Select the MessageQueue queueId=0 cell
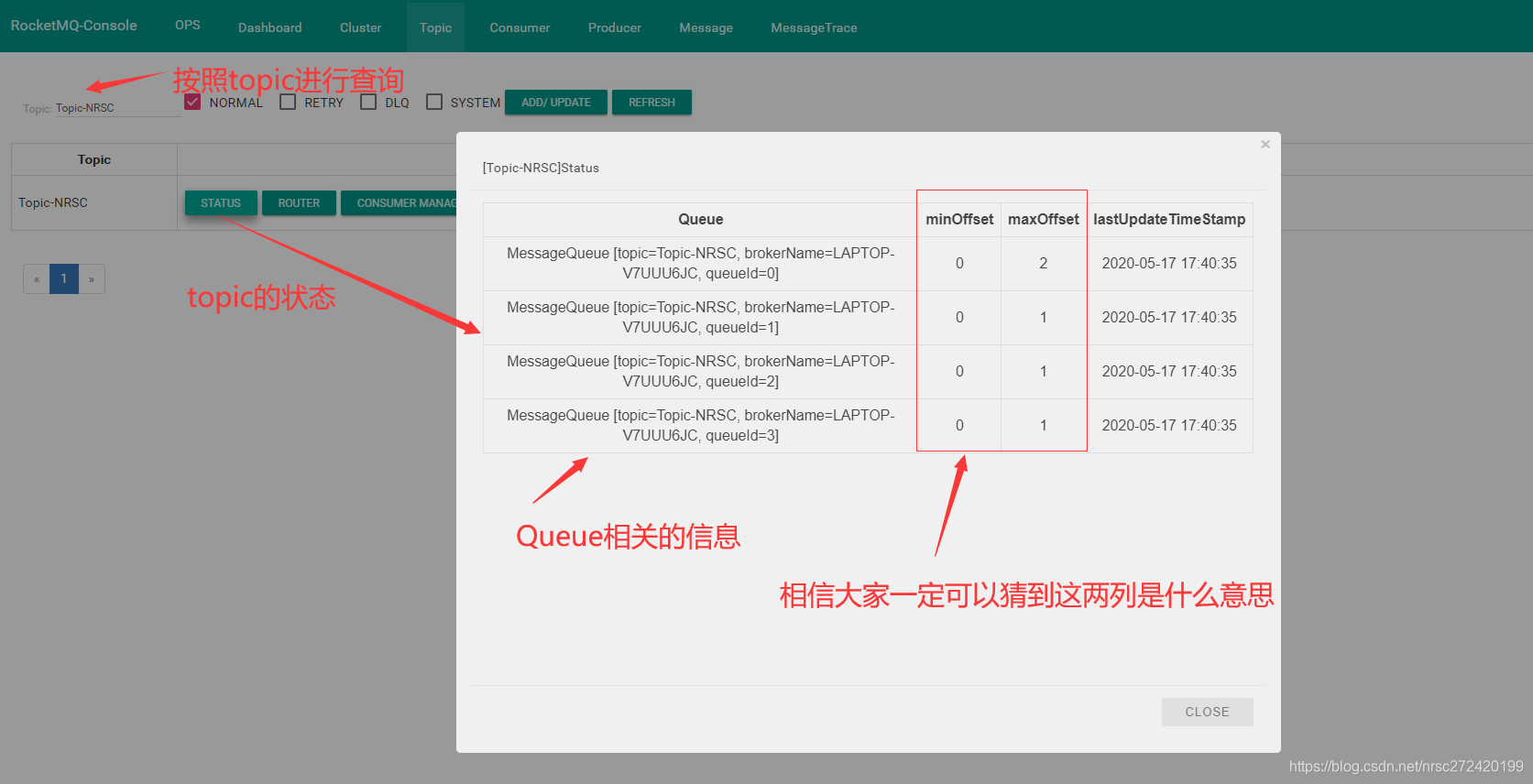 tap(701, 263)
